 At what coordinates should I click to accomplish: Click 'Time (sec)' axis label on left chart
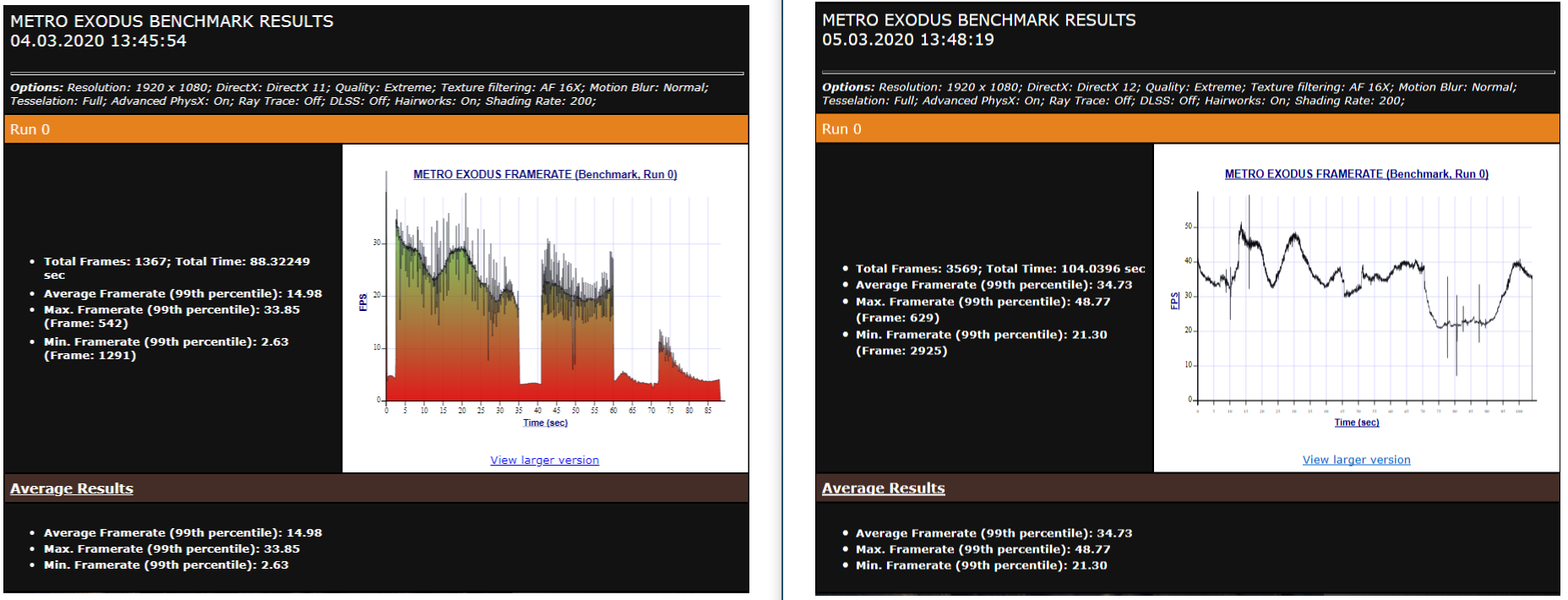coord(545,423)
